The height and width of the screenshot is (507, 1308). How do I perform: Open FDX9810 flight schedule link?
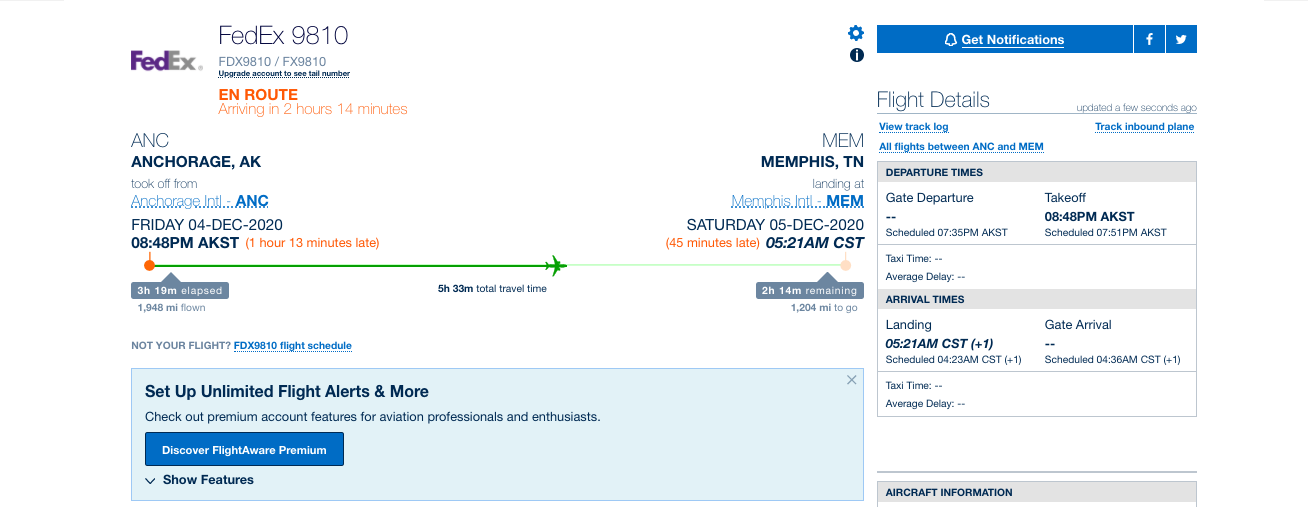[293, 346]
